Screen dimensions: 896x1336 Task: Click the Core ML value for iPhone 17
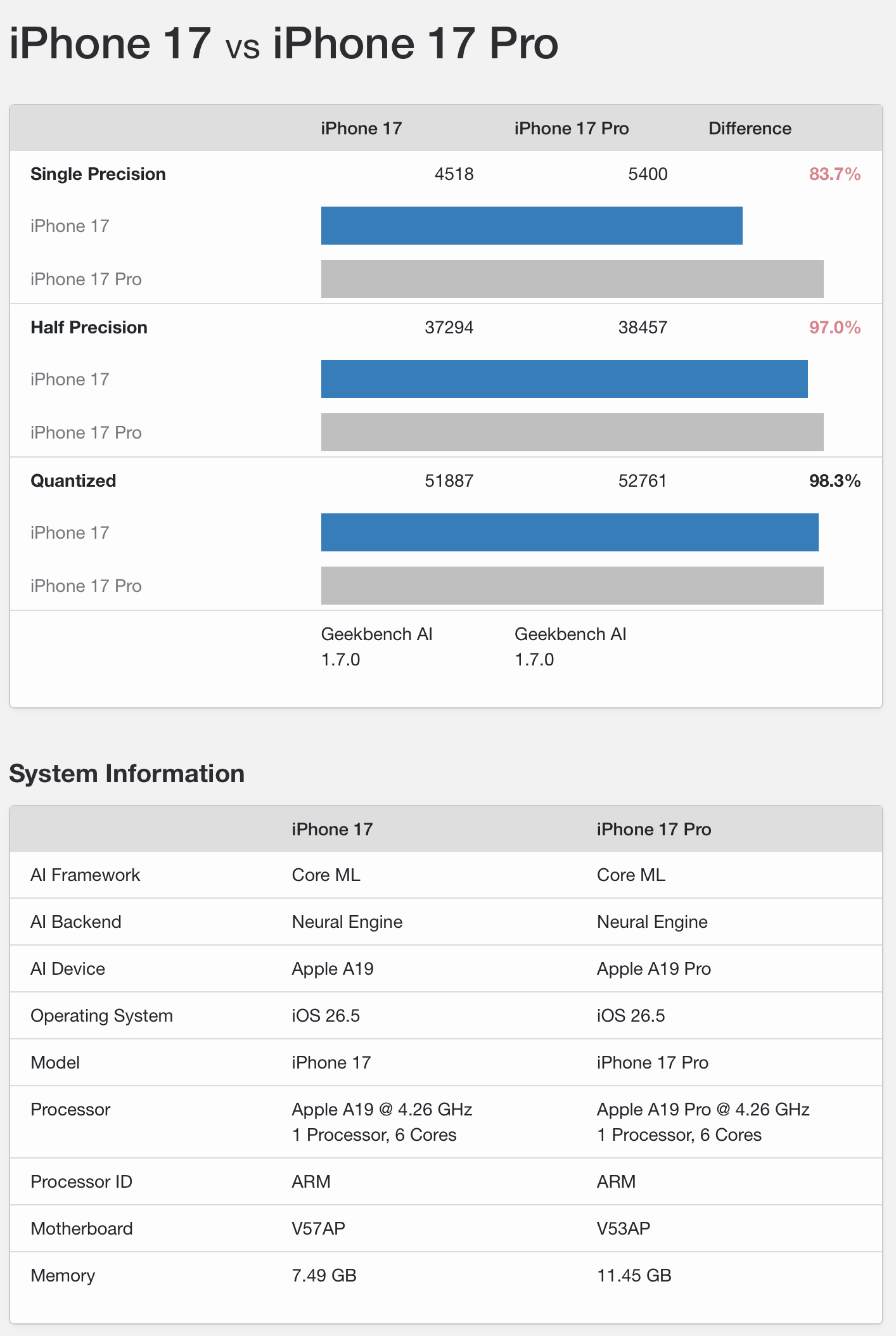(x=326, y=875)
